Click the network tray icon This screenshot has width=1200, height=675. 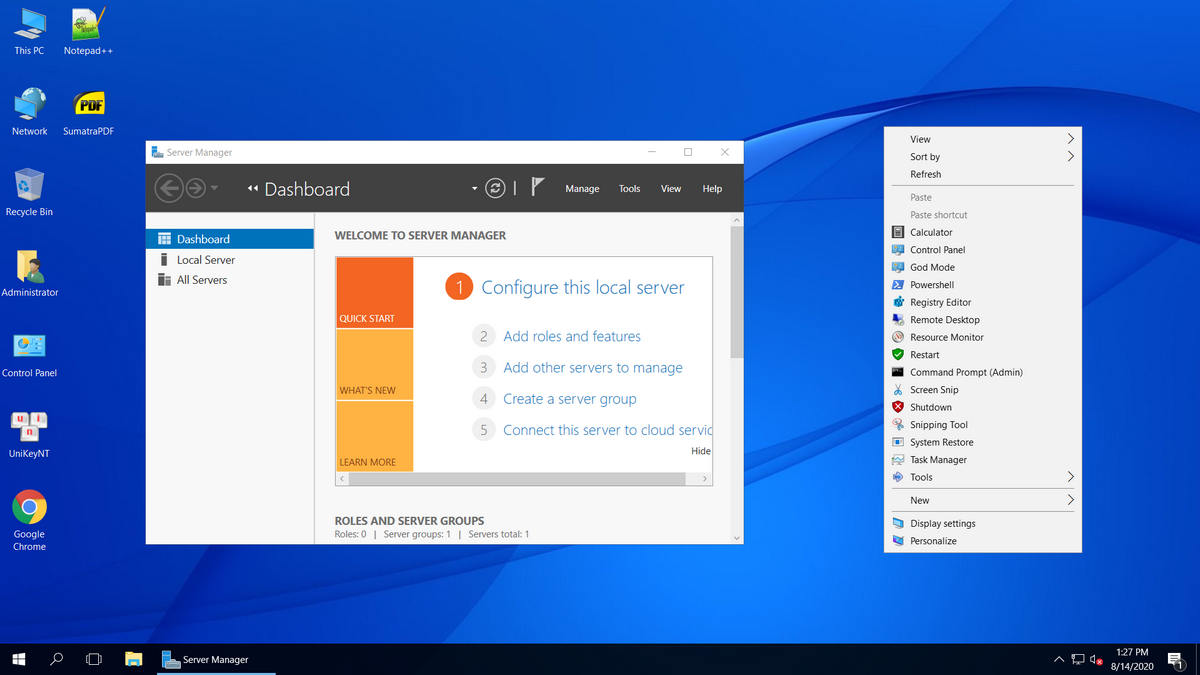(x=1077, y=659)
